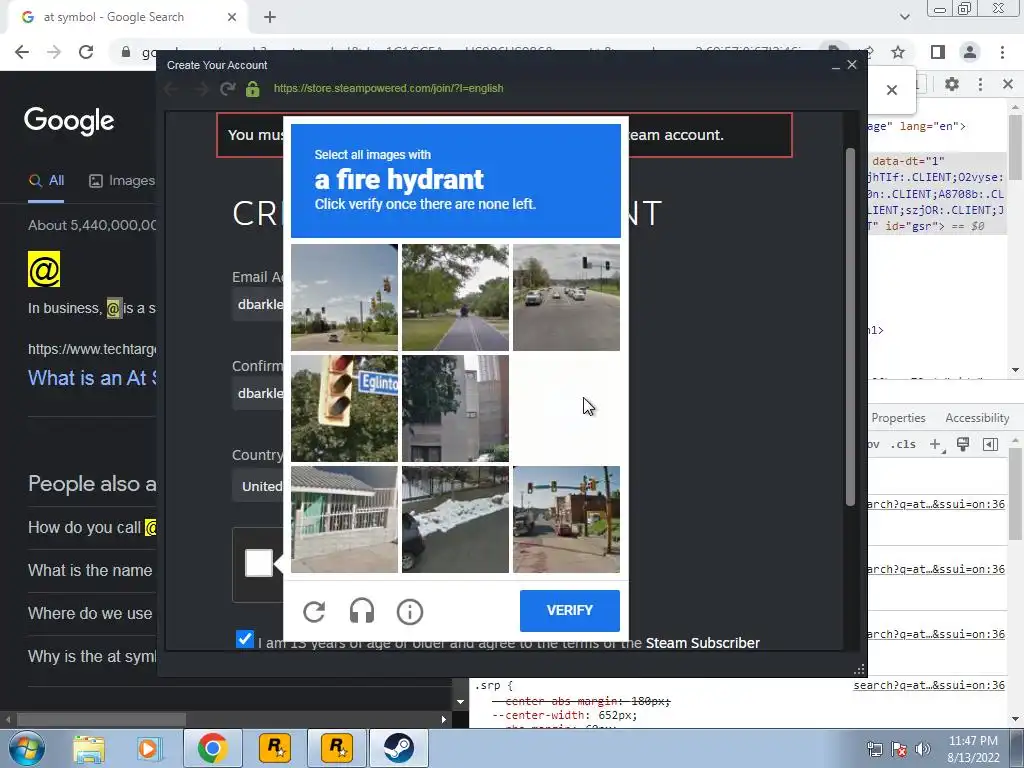Expand 'How do you call @' question
The image size is (1024, 768).
(x=92, y=527)
